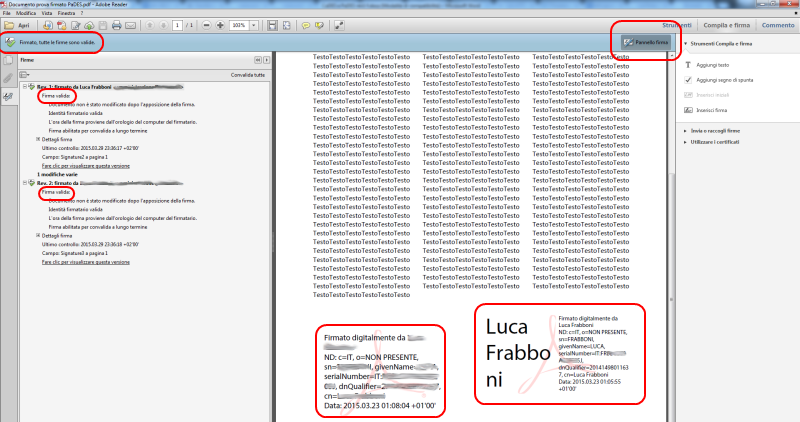Zoom out with the minus button
The image size is (800, 422).
click(x=206, y=25)
